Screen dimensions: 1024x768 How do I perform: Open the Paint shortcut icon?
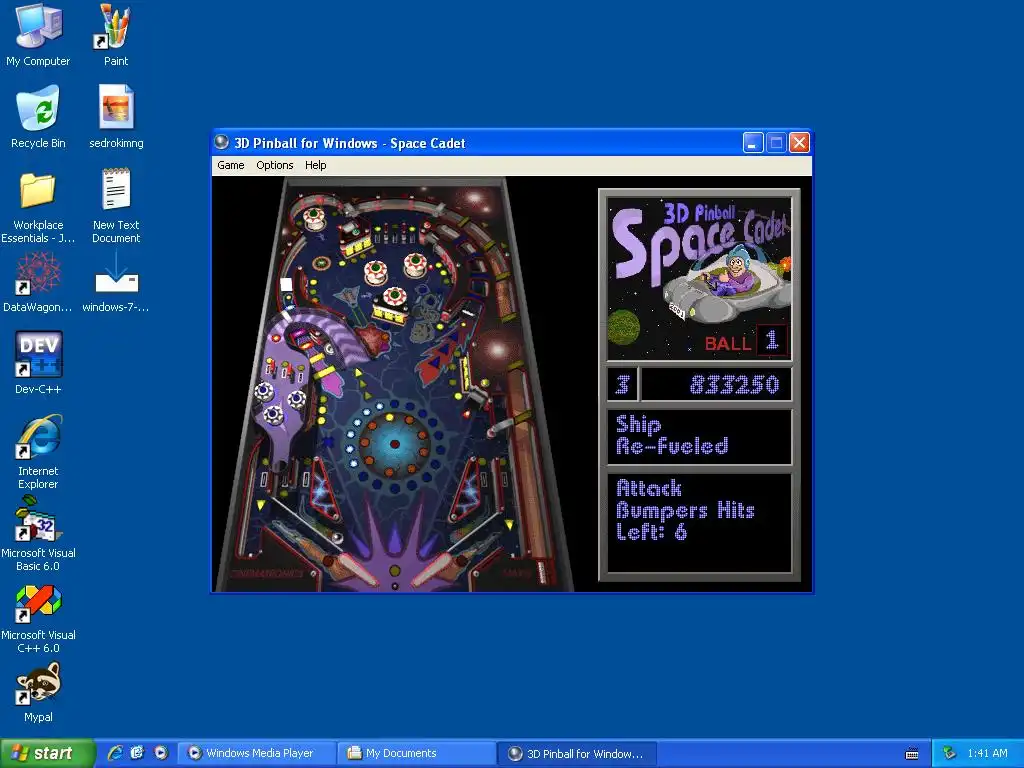click(116, 34)
